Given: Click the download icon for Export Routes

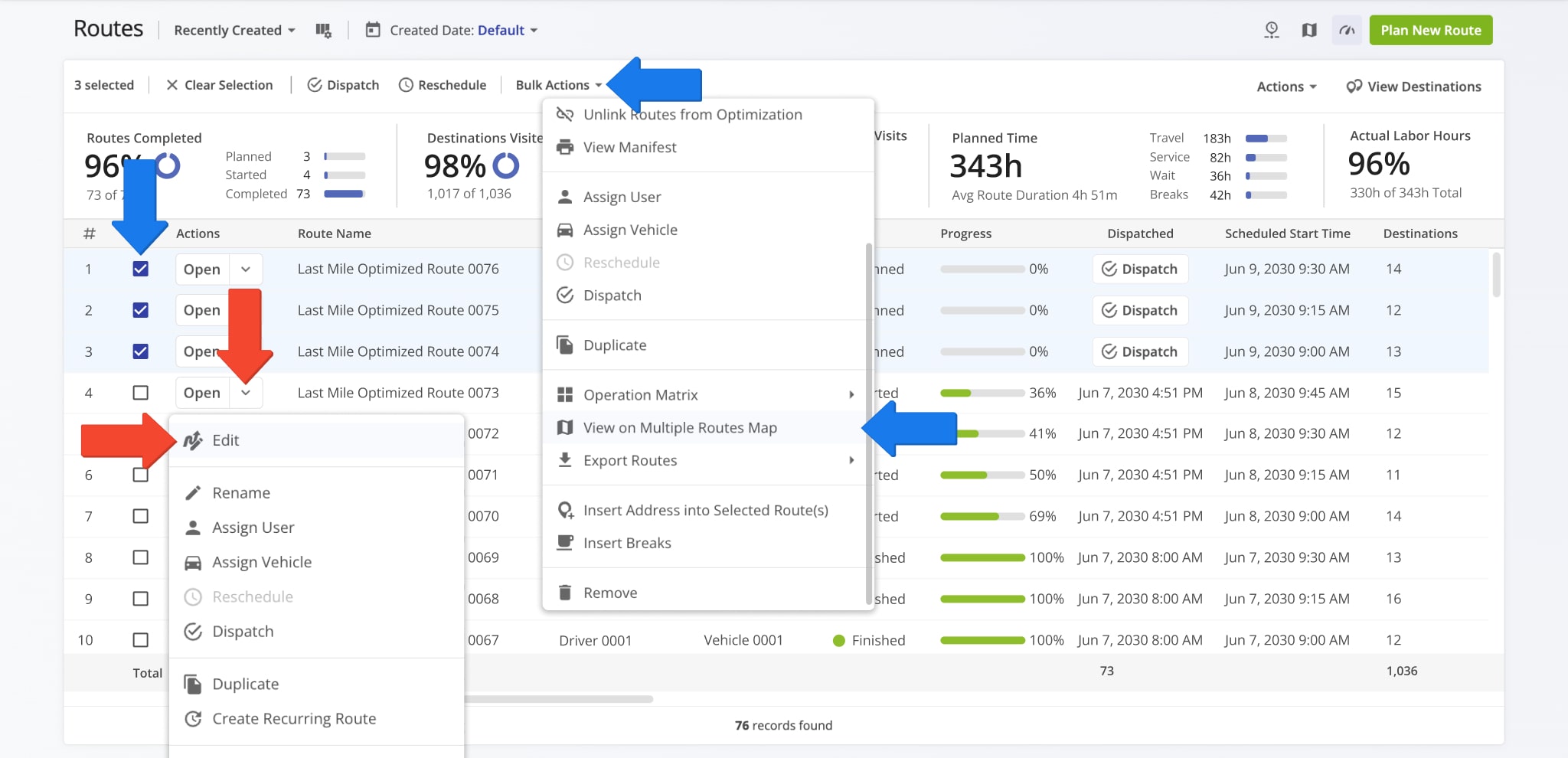Looking at the screenshot, I should coord(565,460).
